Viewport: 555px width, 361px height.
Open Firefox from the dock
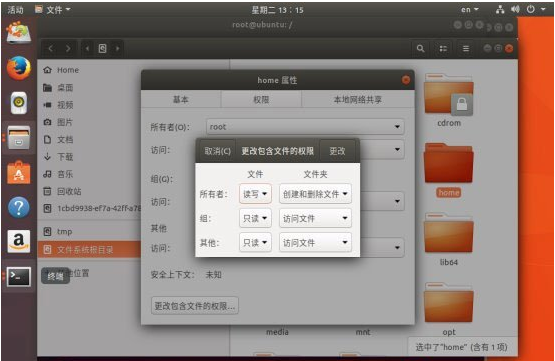pyautogui.click(x=18, y=68)
